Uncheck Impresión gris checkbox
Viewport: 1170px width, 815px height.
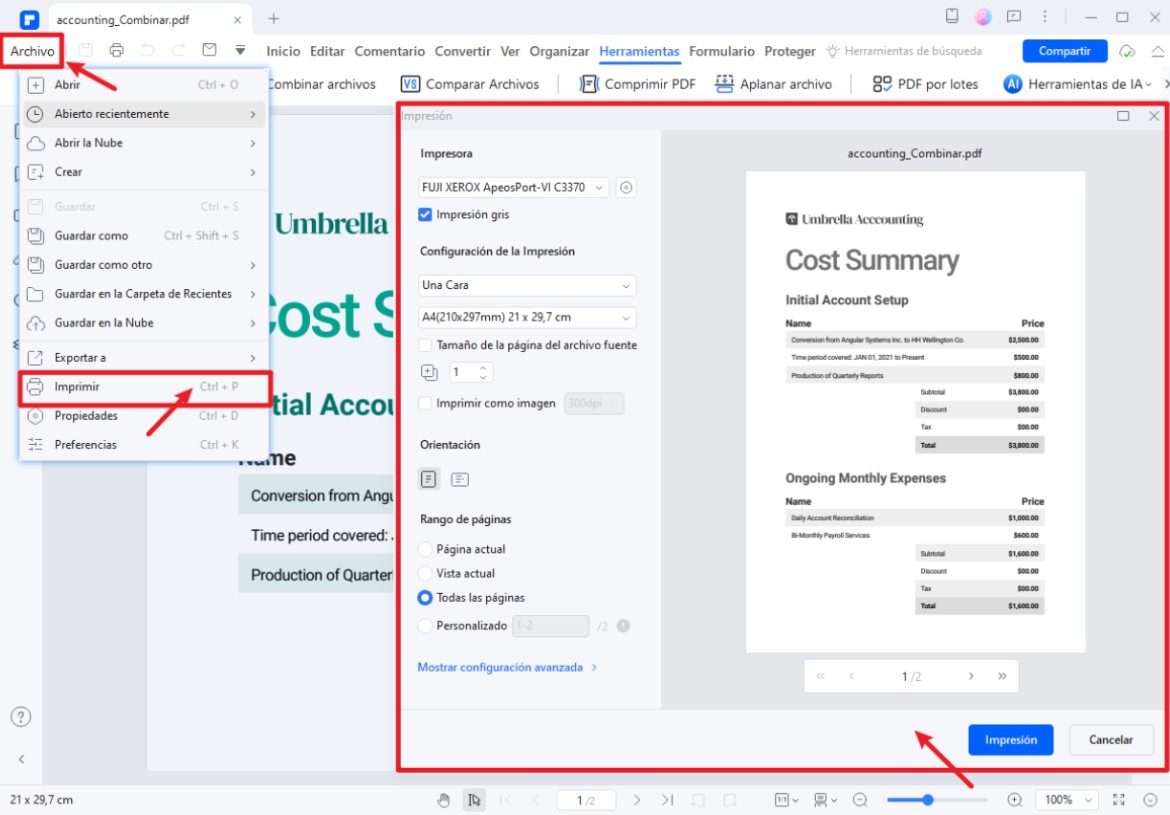pyautogui.click(x=425, y=214)
